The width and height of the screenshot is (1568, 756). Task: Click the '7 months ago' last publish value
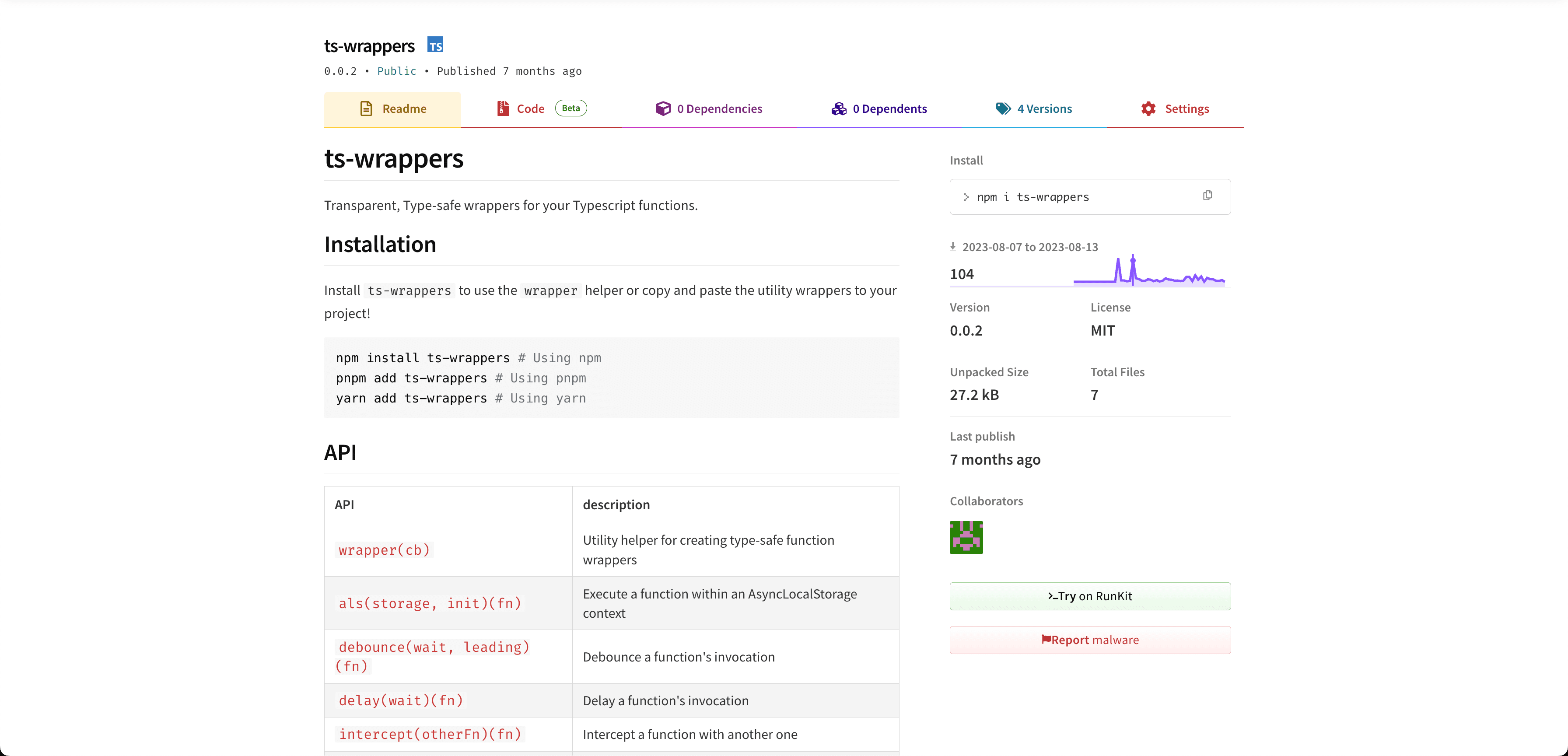click(995, 459)
